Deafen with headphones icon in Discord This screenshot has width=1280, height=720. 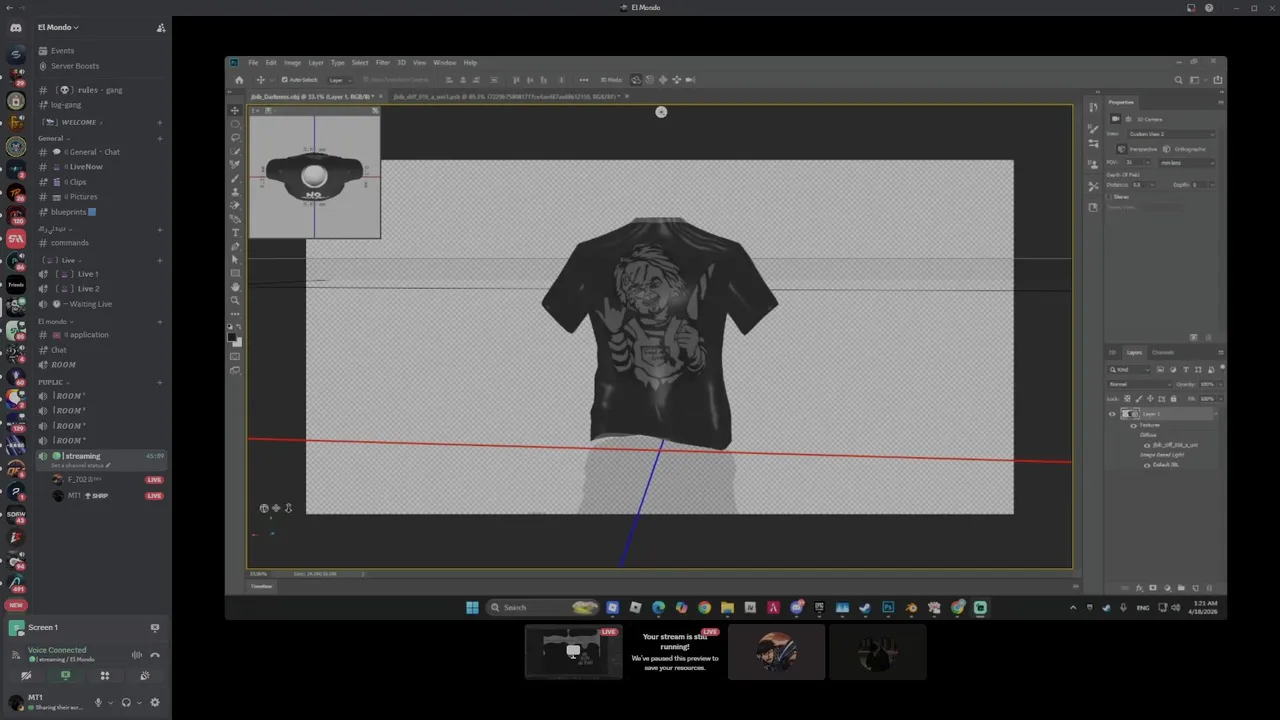coord(126,702)
